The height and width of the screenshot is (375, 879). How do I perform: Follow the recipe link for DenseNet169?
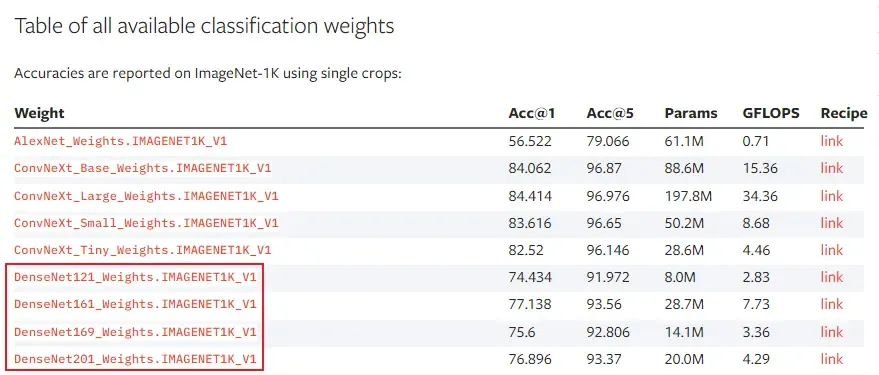(x=831, y=332)
